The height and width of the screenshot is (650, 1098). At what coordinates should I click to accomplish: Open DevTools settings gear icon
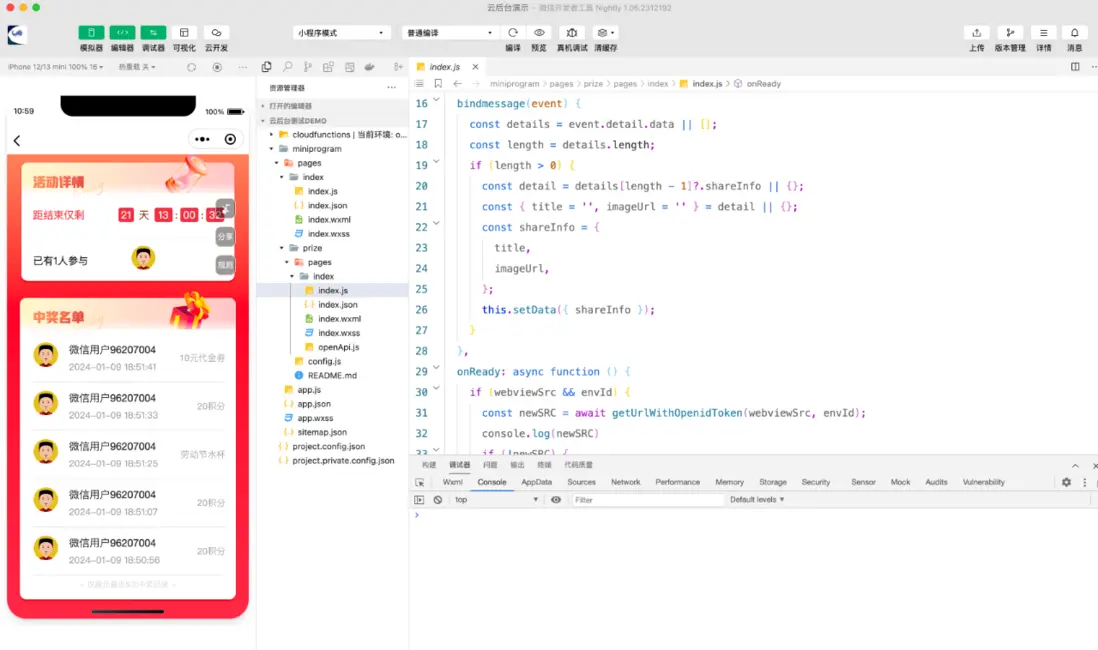click(1066, 482)
